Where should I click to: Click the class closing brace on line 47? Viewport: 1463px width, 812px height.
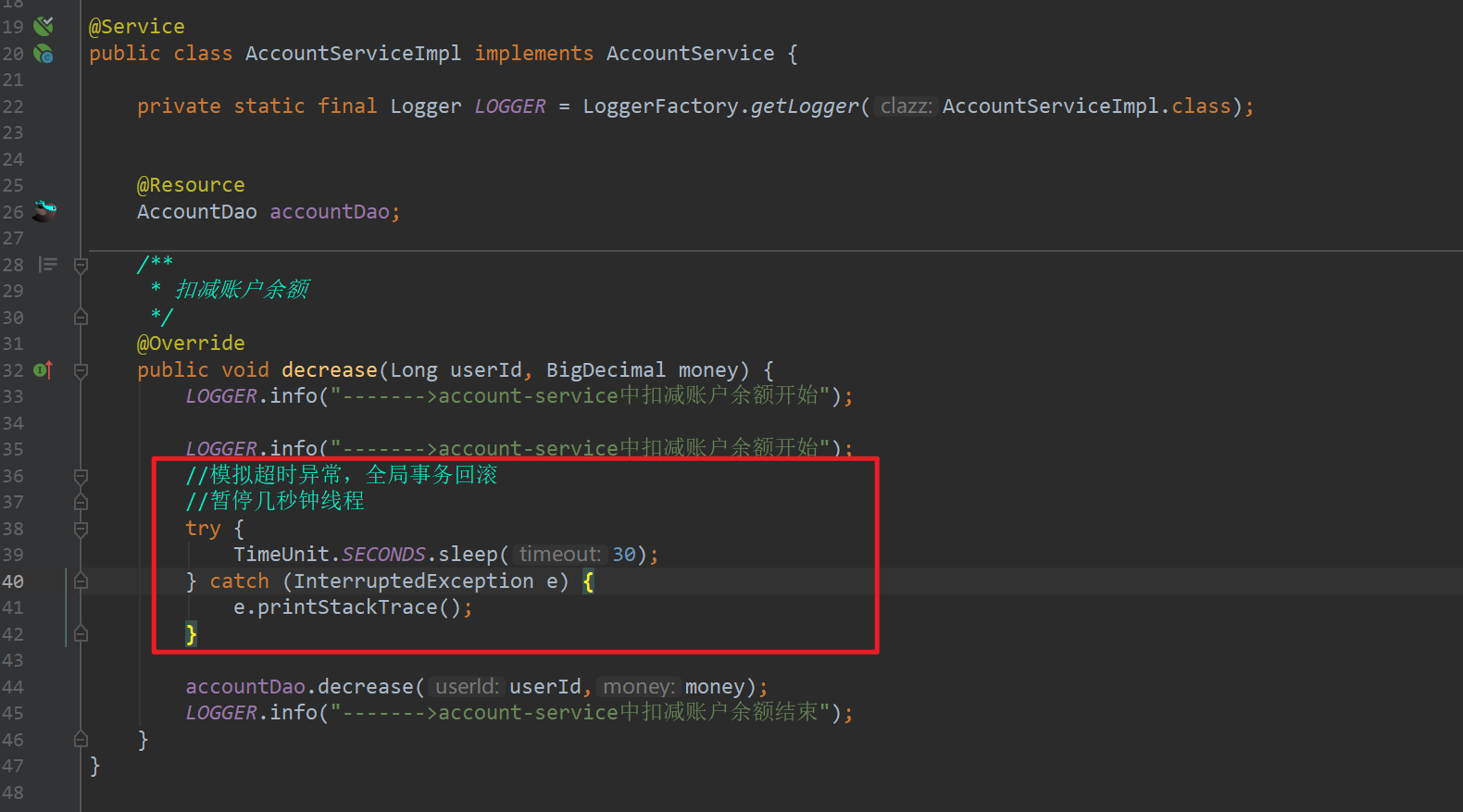pos(94,766)
